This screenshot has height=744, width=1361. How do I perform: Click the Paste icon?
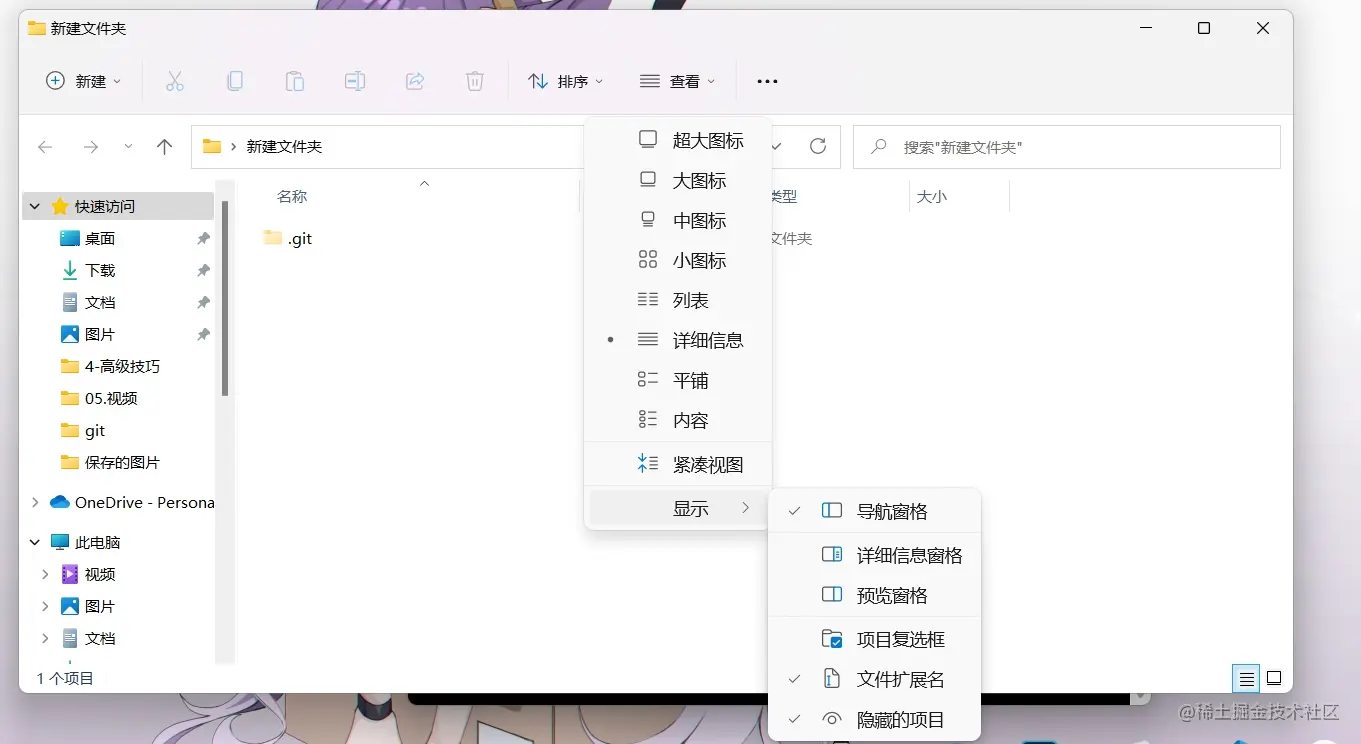tap(295, 81)
